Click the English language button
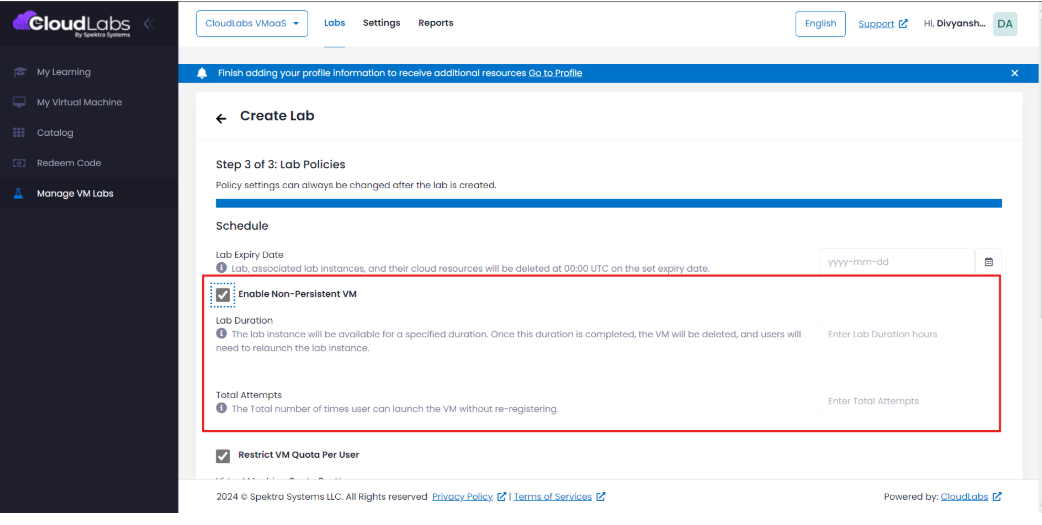The height and width of the screenshot is (525, 1042). (820, 23)
